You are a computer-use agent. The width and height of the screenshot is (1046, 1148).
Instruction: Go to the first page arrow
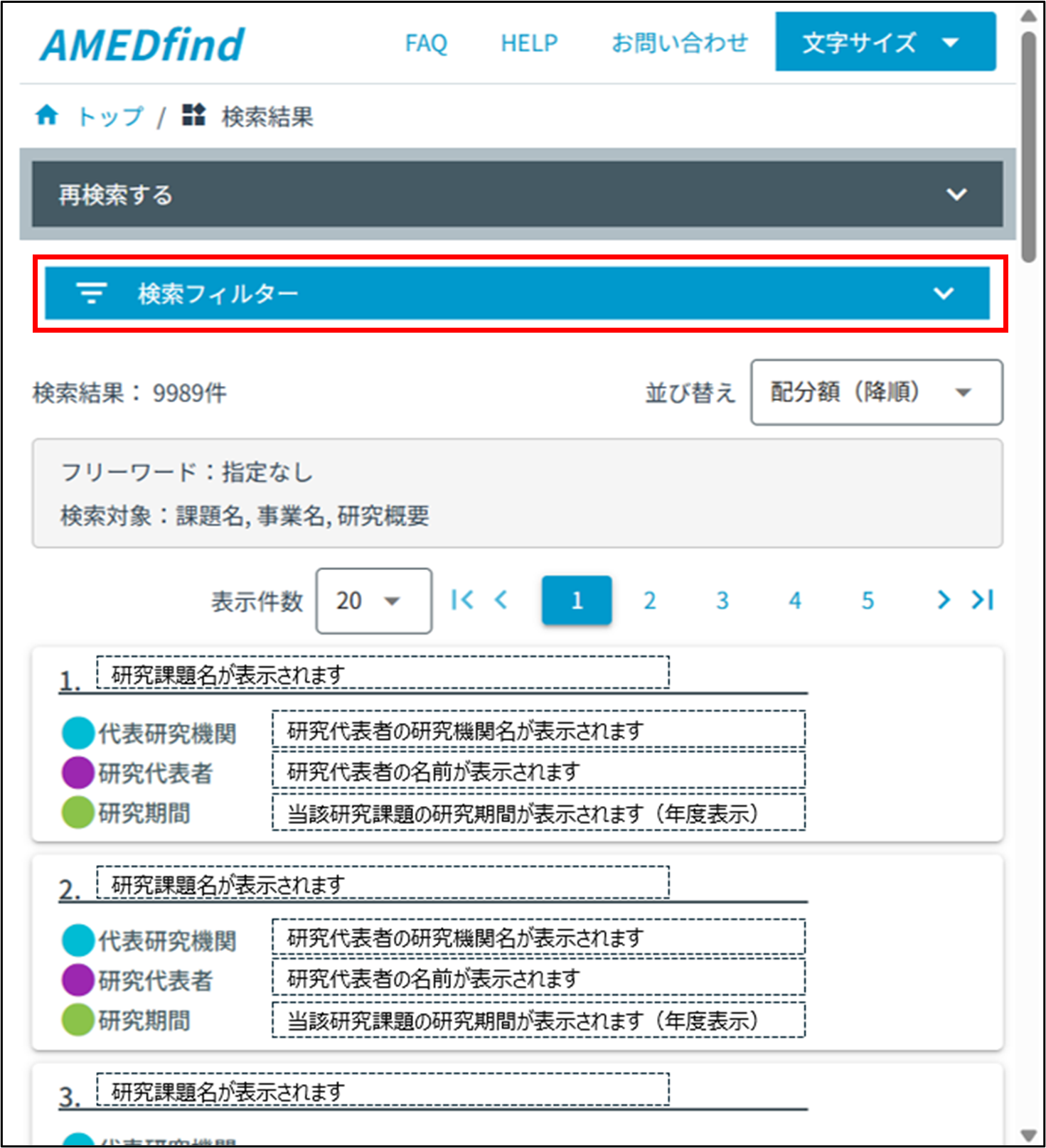[x=461, y=601]
